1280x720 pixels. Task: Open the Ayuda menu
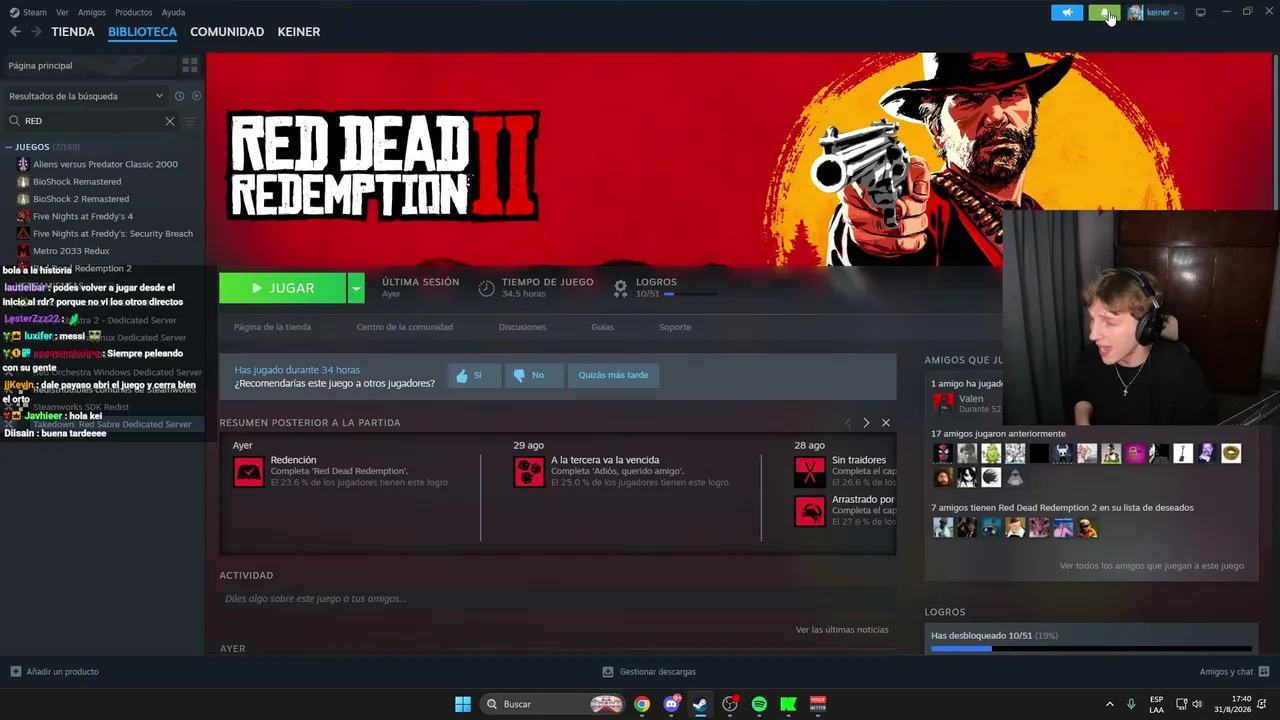[173, 12]
